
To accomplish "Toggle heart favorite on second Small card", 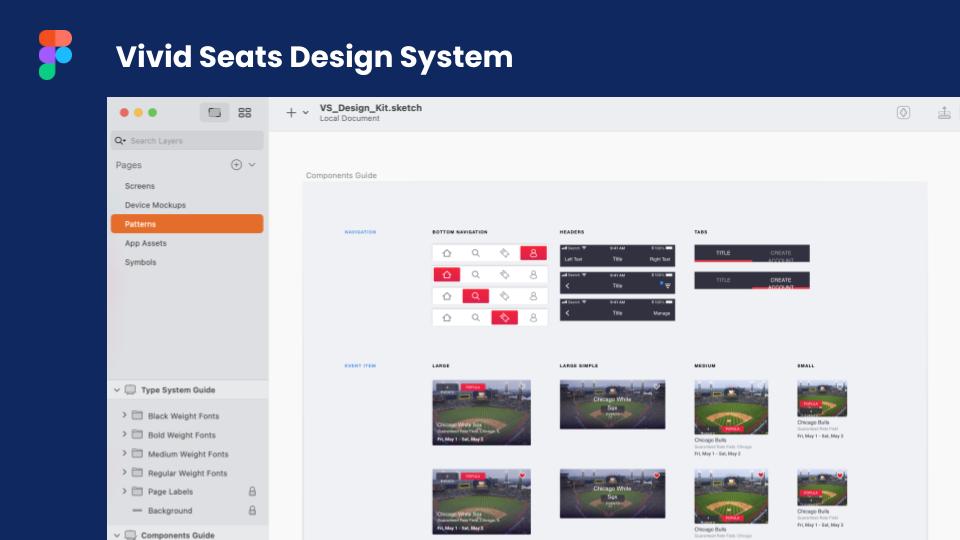I will point(840,475).
